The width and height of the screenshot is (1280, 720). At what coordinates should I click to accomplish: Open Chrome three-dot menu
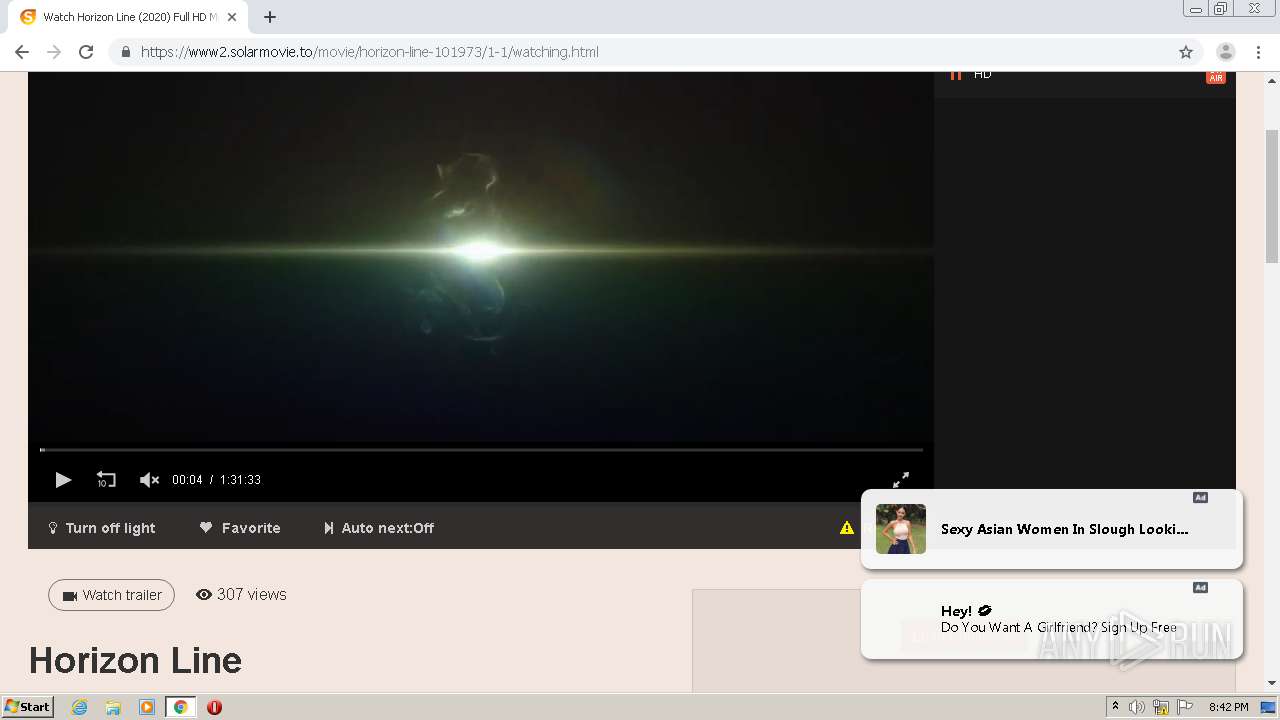click(x=1258, y=52)
